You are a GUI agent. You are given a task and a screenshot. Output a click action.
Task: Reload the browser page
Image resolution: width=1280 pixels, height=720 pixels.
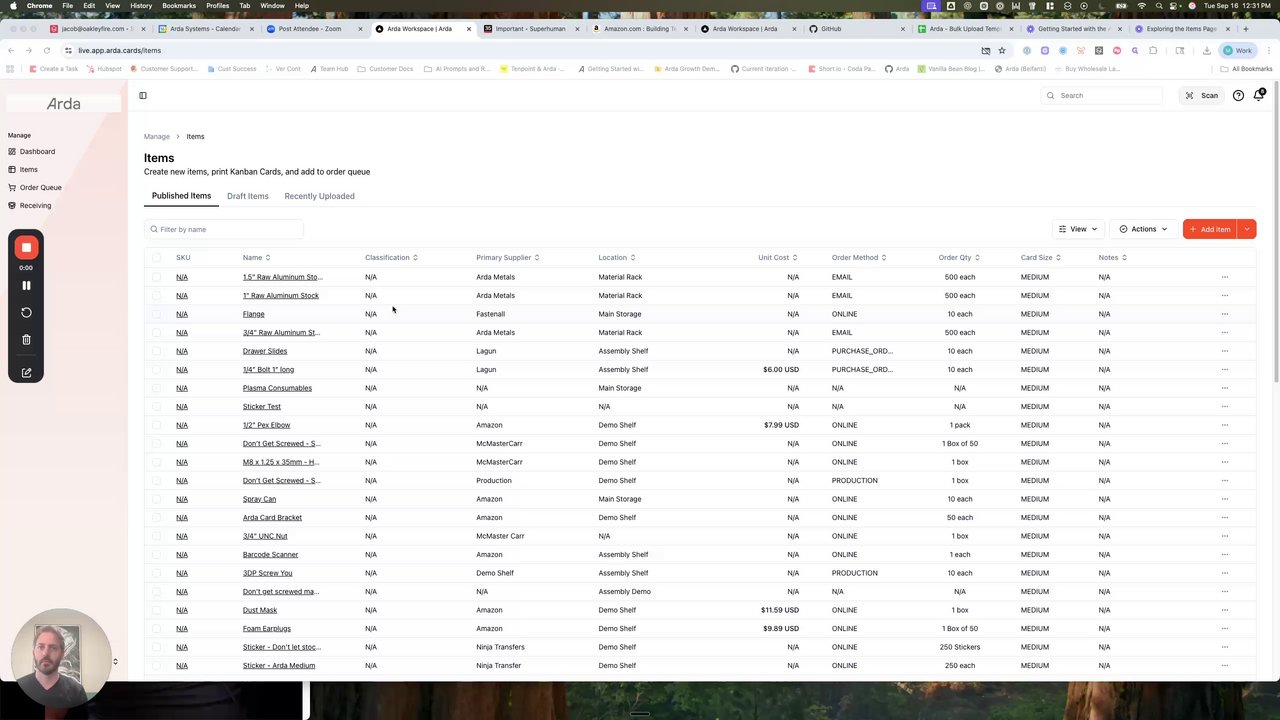point(47,50)
